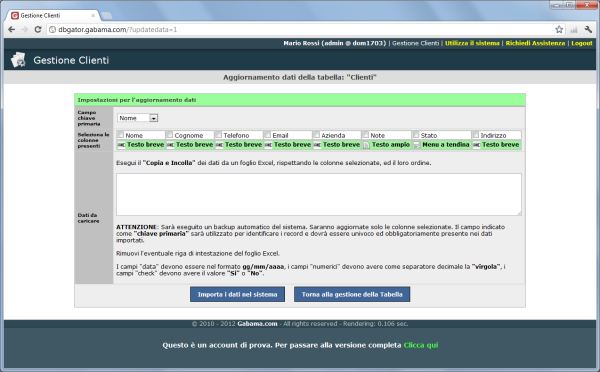Select the Gestione Clienti browser tab
The height and width of the screenshot is (372, 600).
[x=53, y=15]
